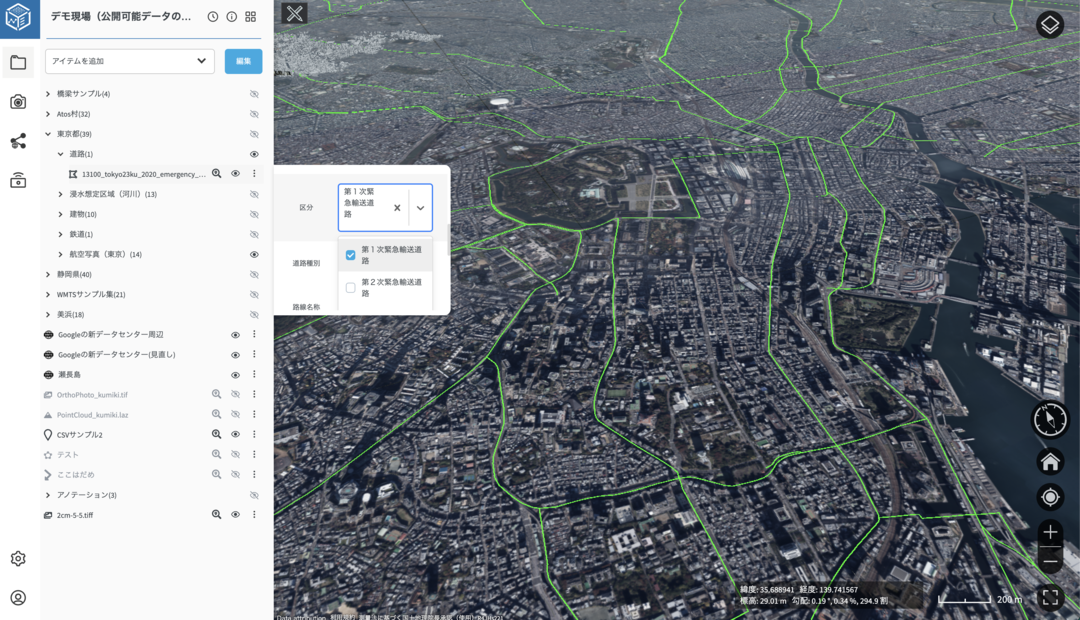The height and width of the screenshot is (620, 1080).
Task: Open the history clock icon in header
Action: (x=213, y=17)
